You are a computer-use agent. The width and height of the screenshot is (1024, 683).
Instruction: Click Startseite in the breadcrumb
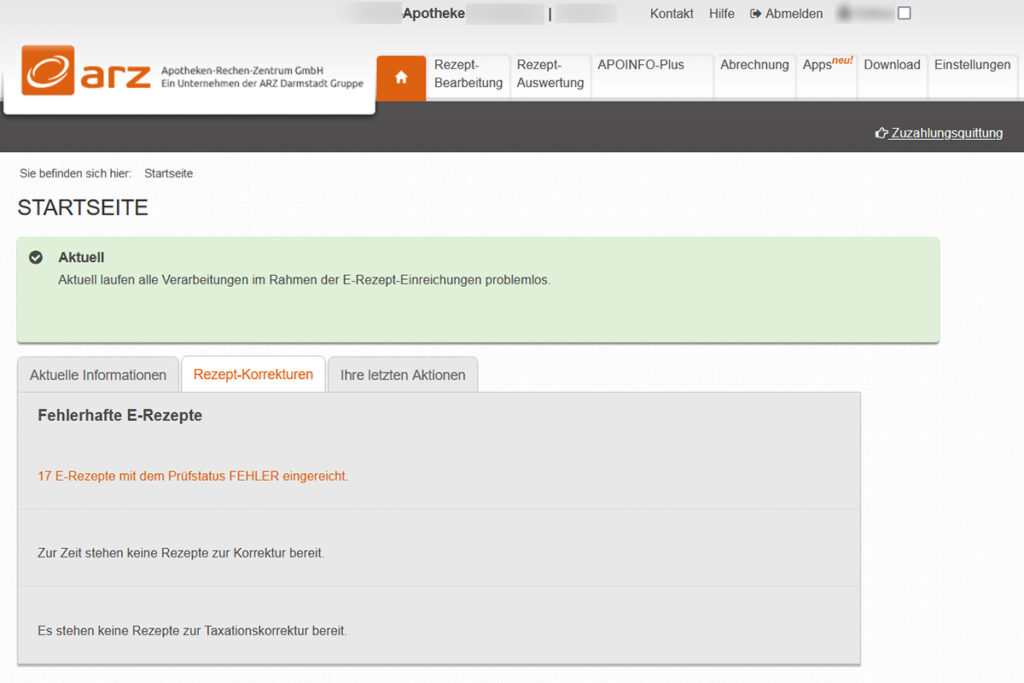tap(168, 174)
